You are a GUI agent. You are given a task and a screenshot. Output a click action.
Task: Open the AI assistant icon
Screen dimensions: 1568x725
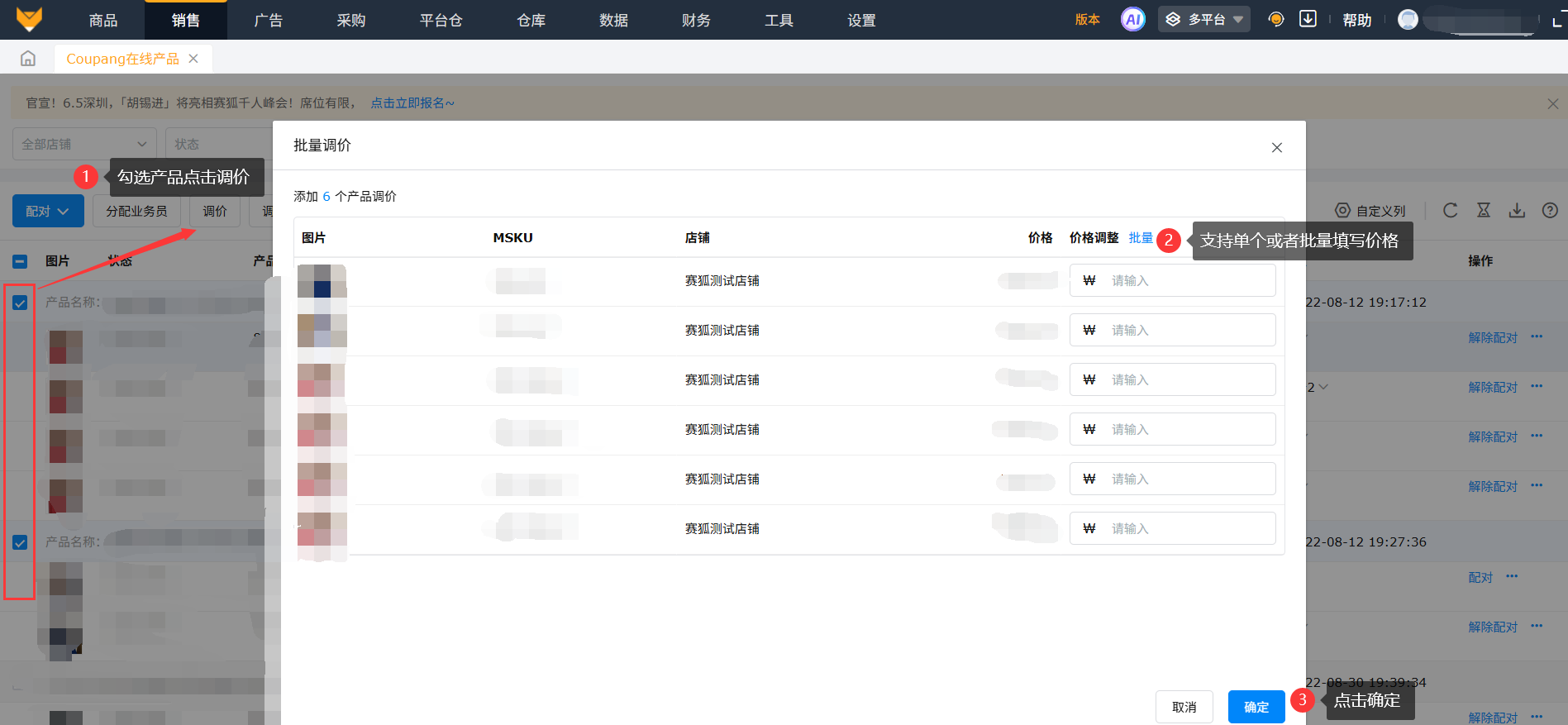point(1132,19)
